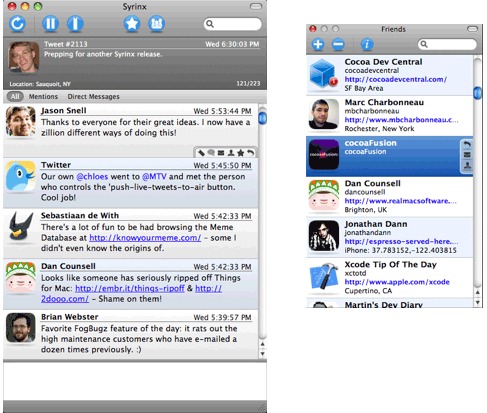This screenshot has height=413, width=487.
Task: Open the knowyourmeme.com link
Action: pyautogui.click(x=145, y=238)
